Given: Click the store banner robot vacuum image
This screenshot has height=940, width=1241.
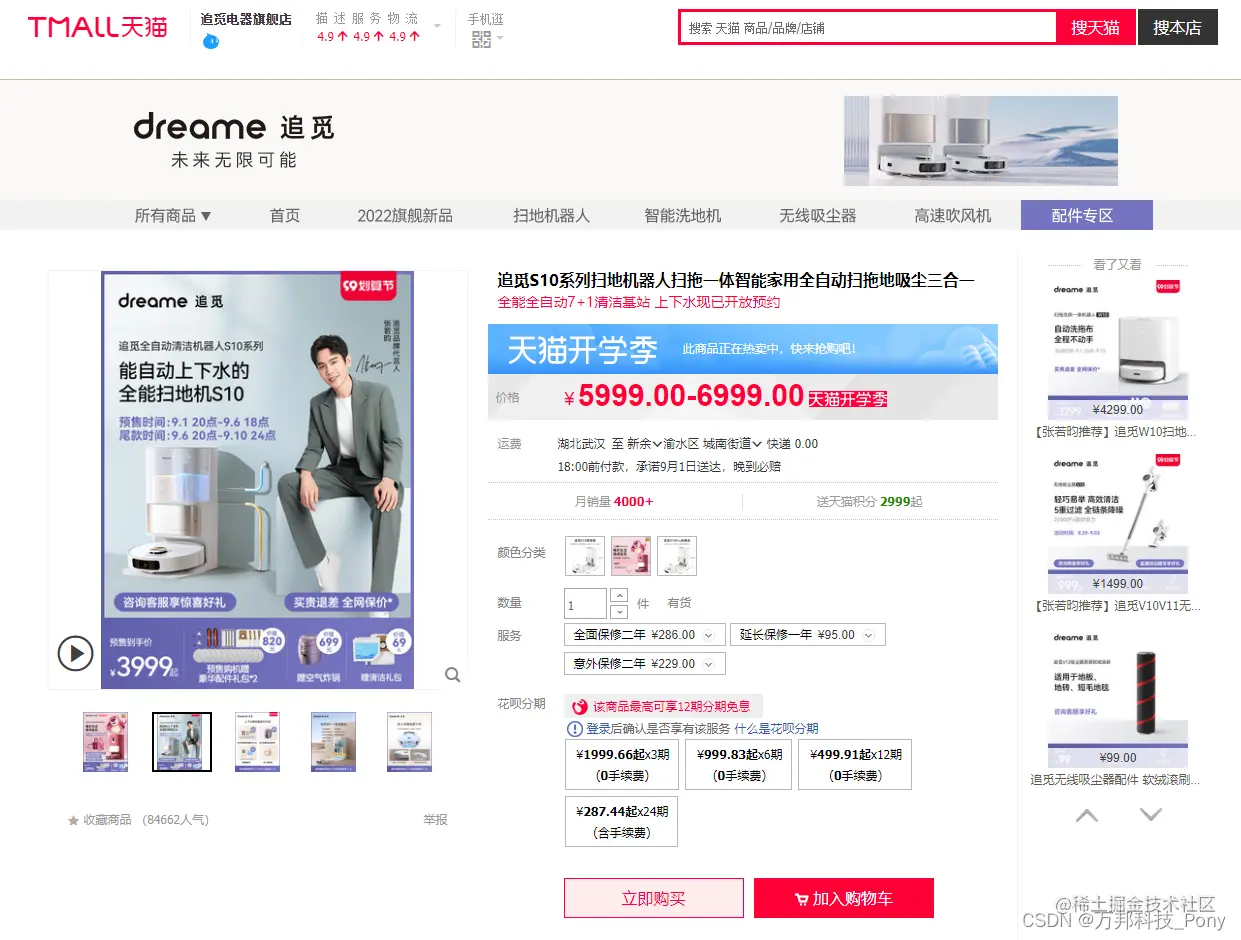Looking at the screenshot, I should [981, 141].
